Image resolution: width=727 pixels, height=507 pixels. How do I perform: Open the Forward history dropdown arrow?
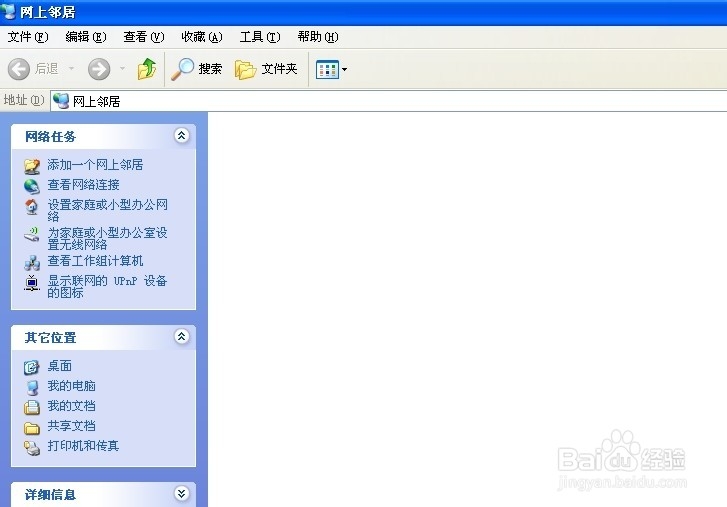122,69
